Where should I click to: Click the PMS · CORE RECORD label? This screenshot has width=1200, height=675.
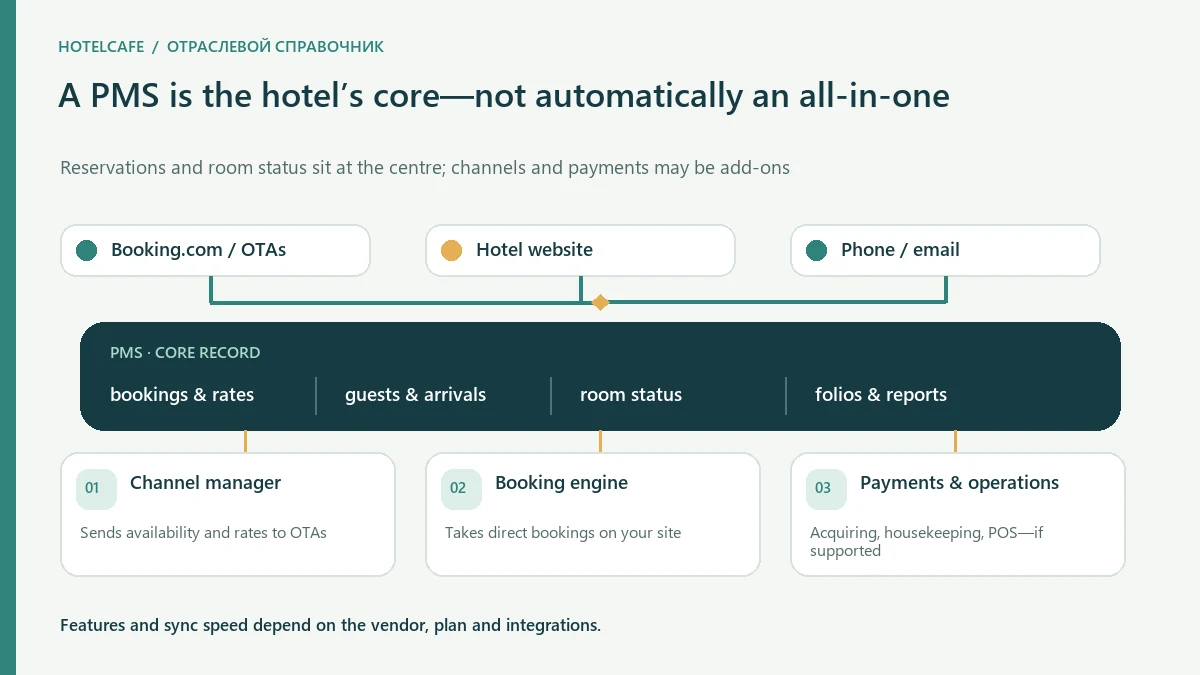pyautogui.click(x=185, y=353)
